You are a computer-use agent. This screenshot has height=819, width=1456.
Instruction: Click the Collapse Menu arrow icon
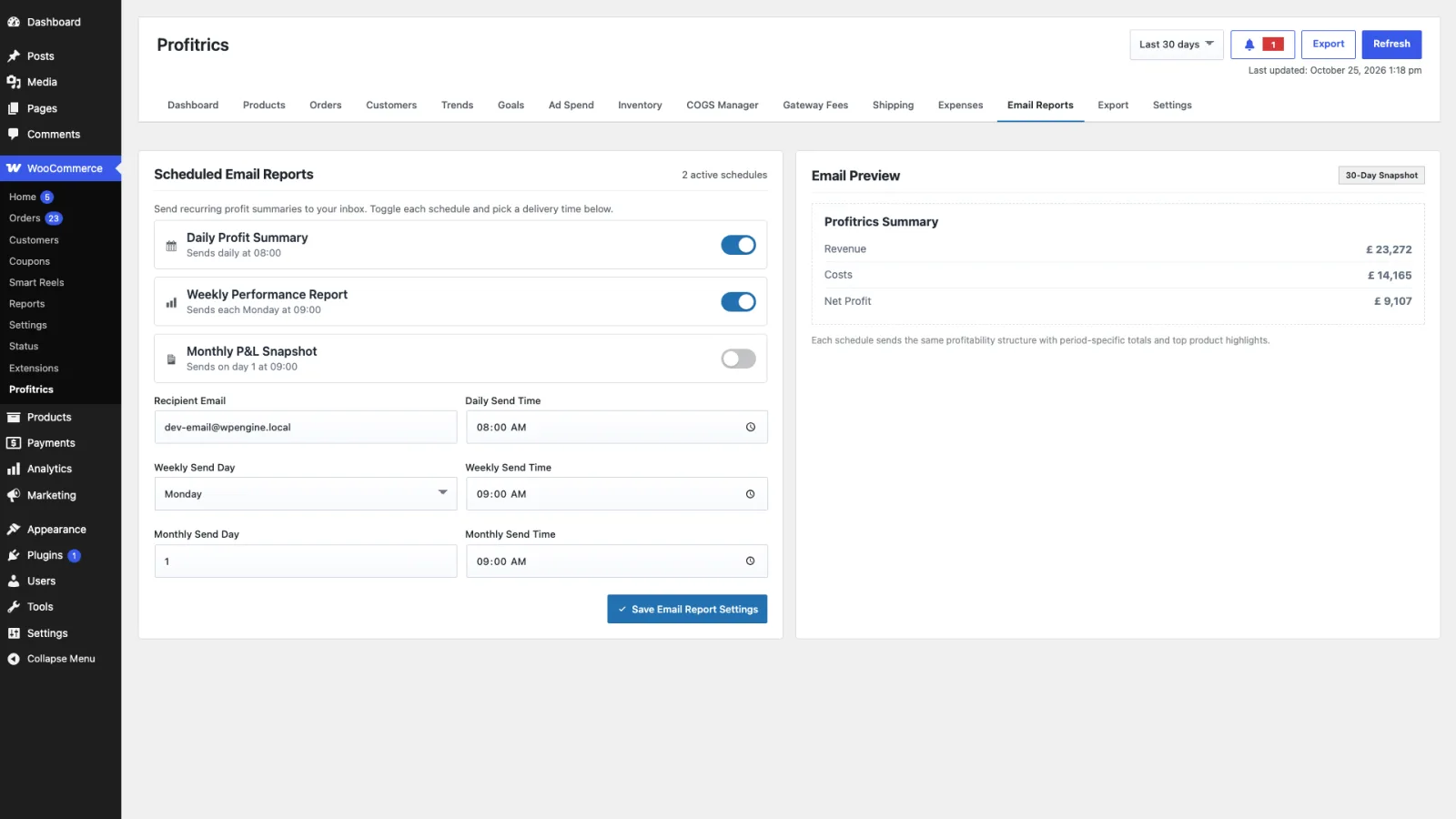click(14, 659)
